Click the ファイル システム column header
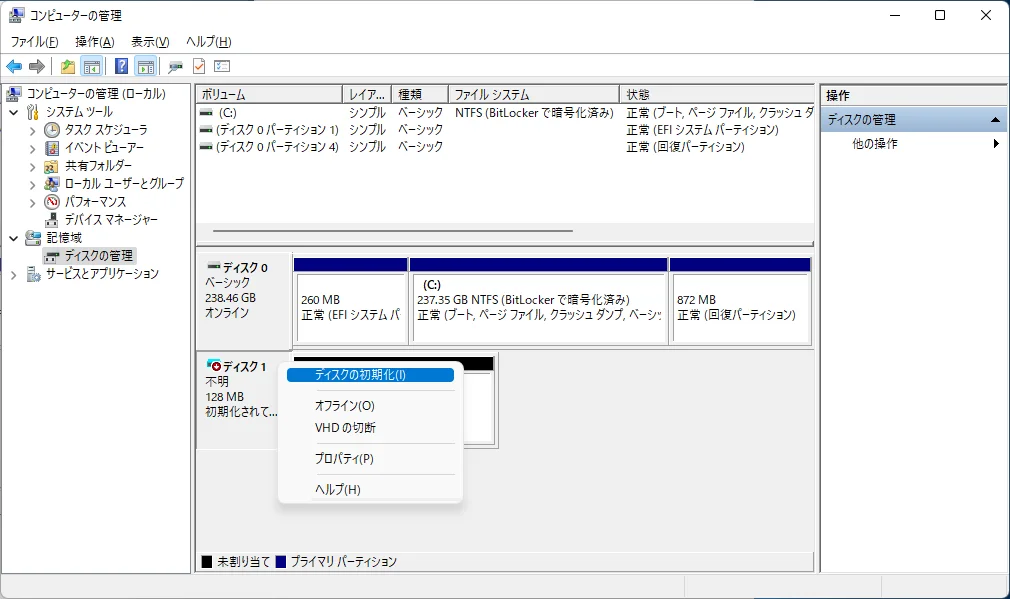Screen dimensions: 1010x599 [533, 95]
